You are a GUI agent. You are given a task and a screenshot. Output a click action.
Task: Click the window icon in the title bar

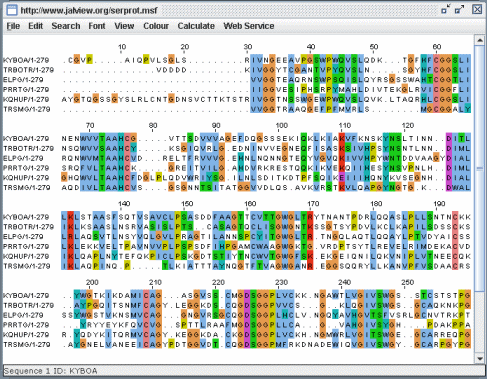[x=12, y=10]
